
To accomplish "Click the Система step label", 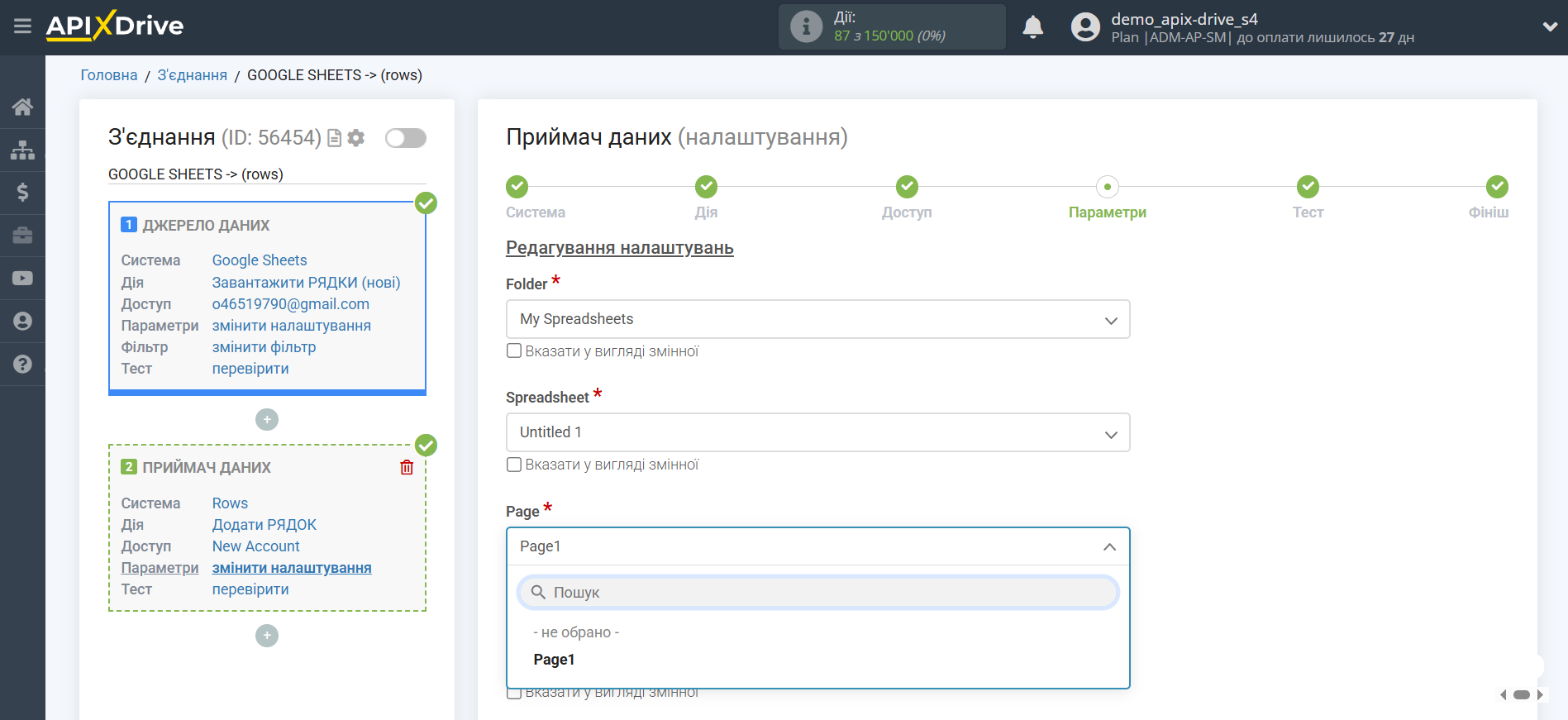I will point(536,212).
